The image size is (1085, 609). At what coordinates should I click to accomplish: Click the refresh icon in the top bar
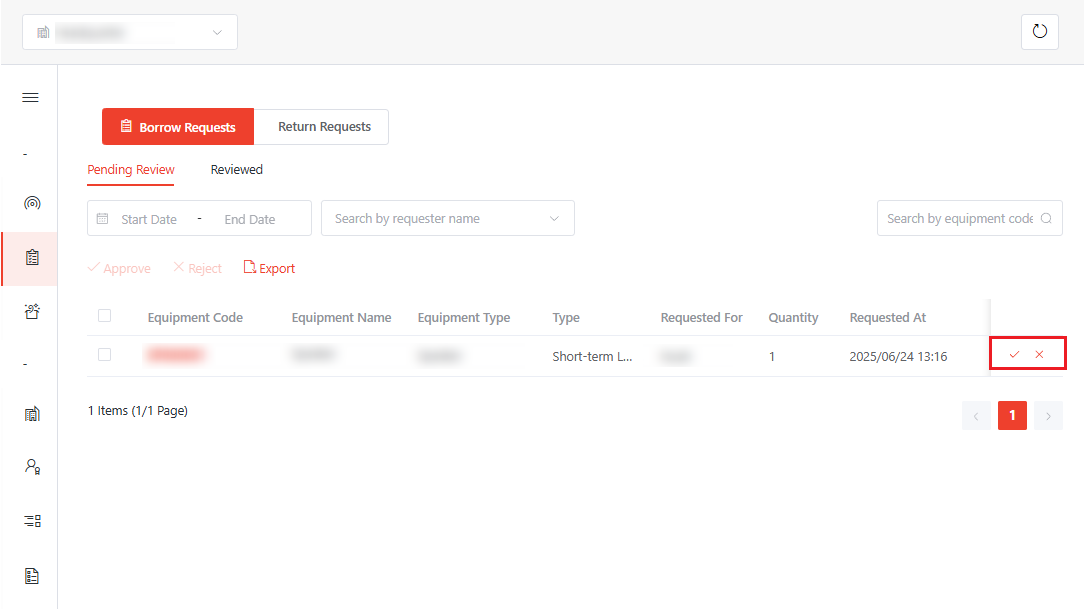point(1039,32)
